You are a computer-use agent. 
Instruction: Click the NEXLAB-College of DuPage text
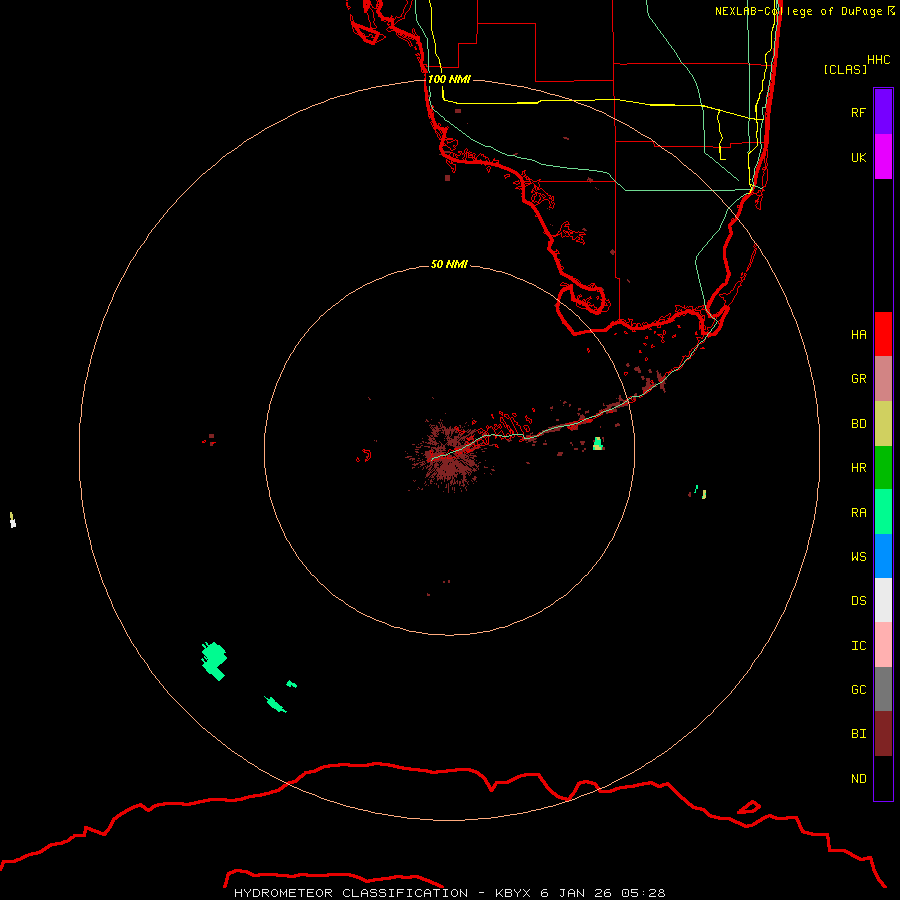(x=798, y=11)
